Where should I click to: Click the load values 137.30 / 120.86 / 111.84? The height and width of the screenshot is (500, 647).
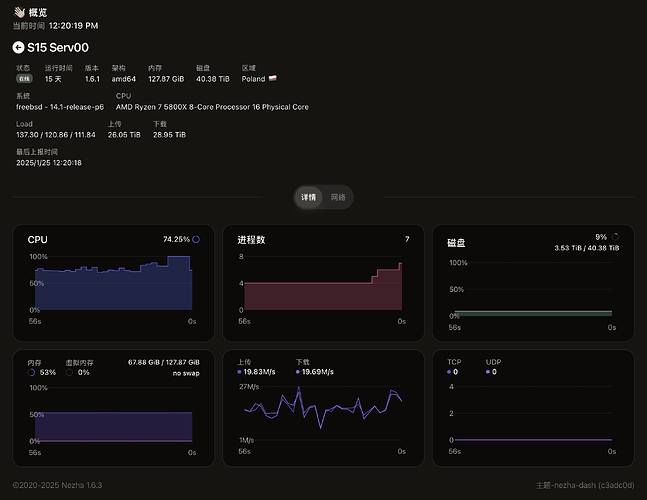pyautogui.click(x=56, y=135)
